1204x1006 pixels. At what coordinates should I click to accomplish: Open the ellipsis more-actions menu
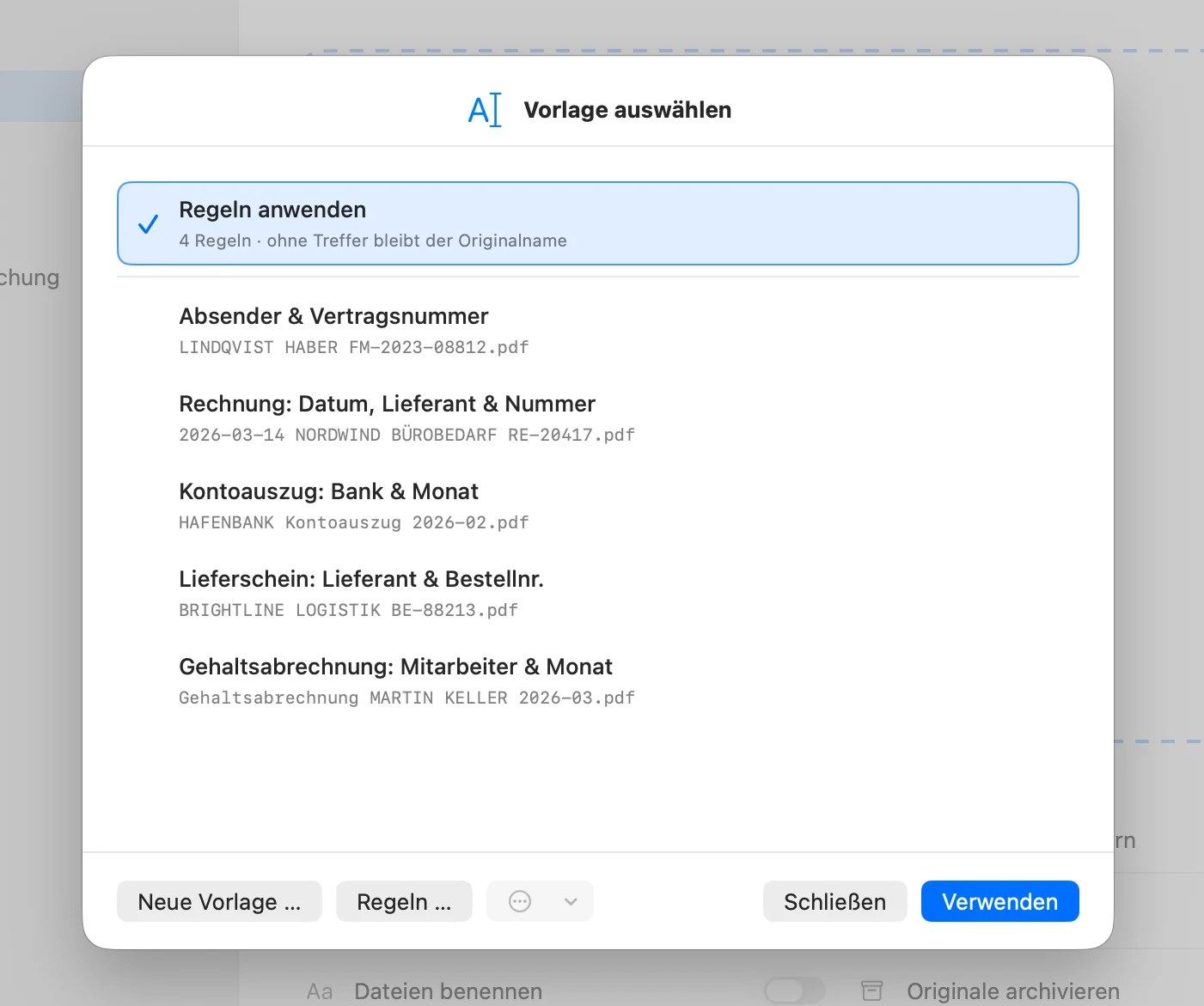pos(540,901)
